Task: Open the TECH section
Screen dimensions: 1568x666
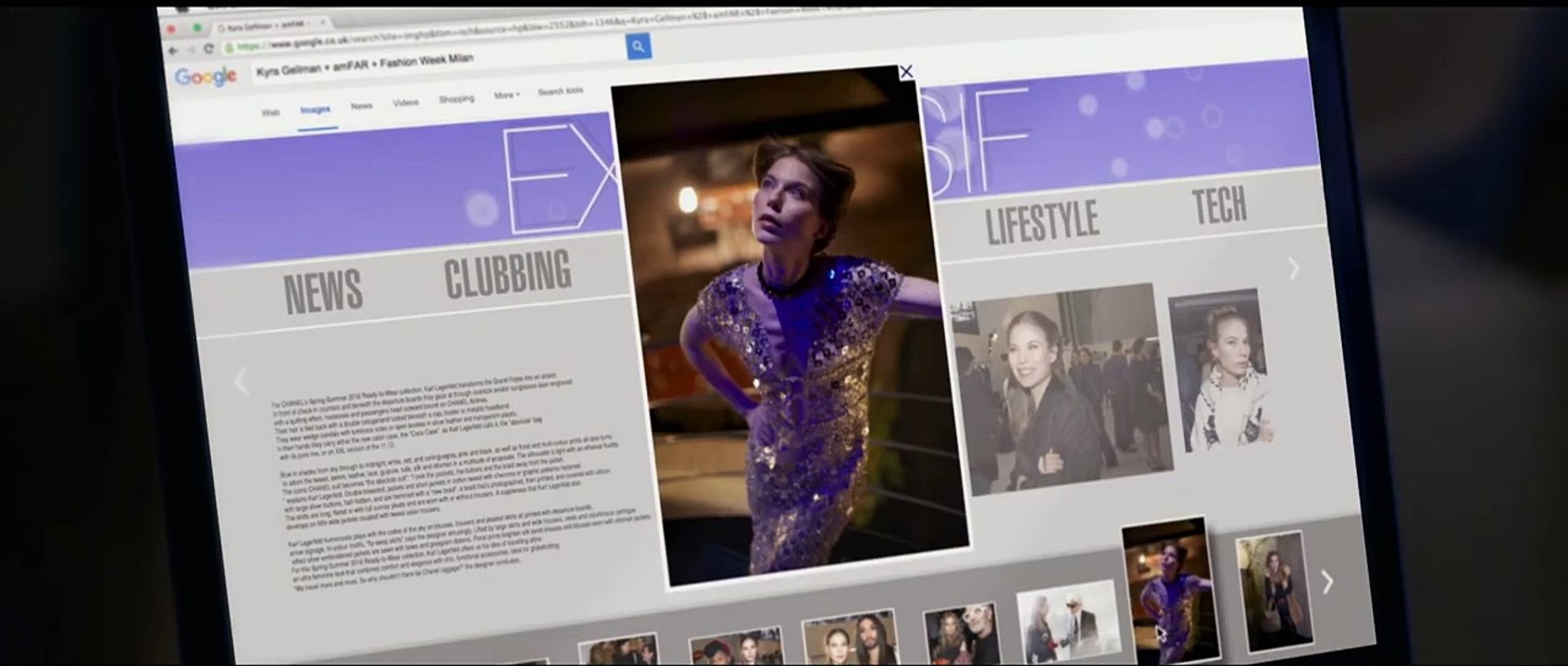Action: tap(1219, 205)
